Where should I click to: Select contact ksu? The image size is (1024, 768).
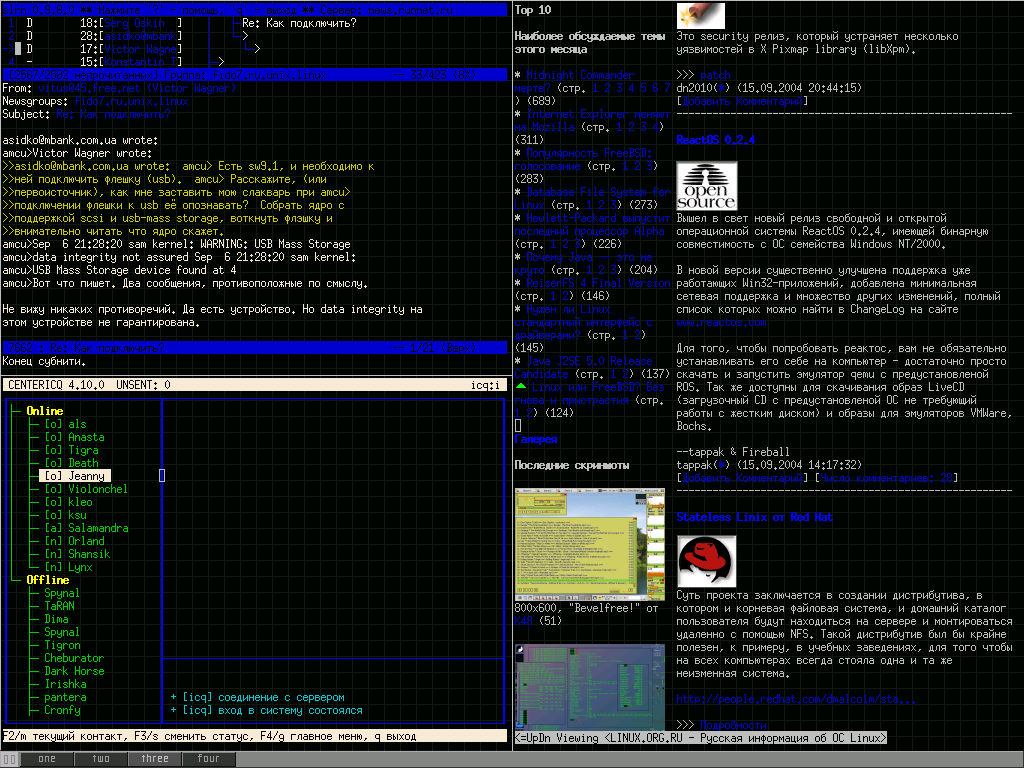tap(65, 515)
